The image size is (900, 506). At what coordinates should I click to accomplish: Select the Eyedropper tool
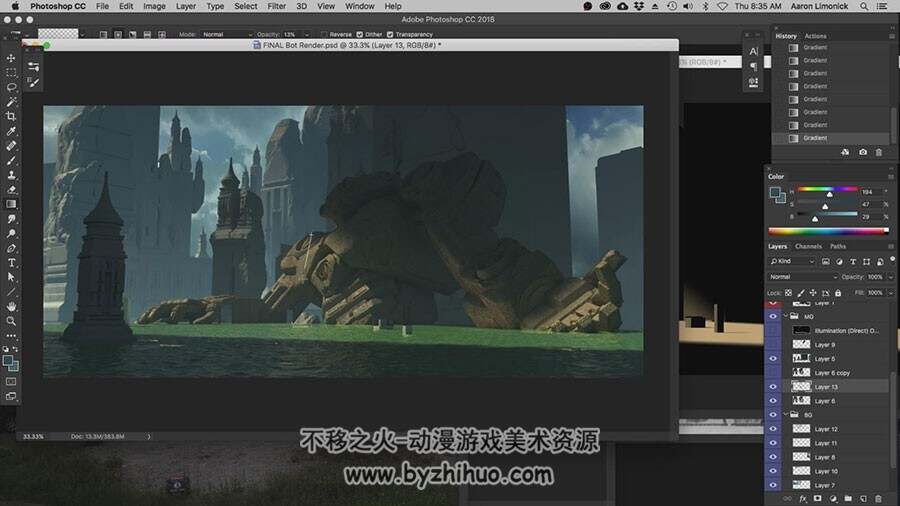point(11,131)
